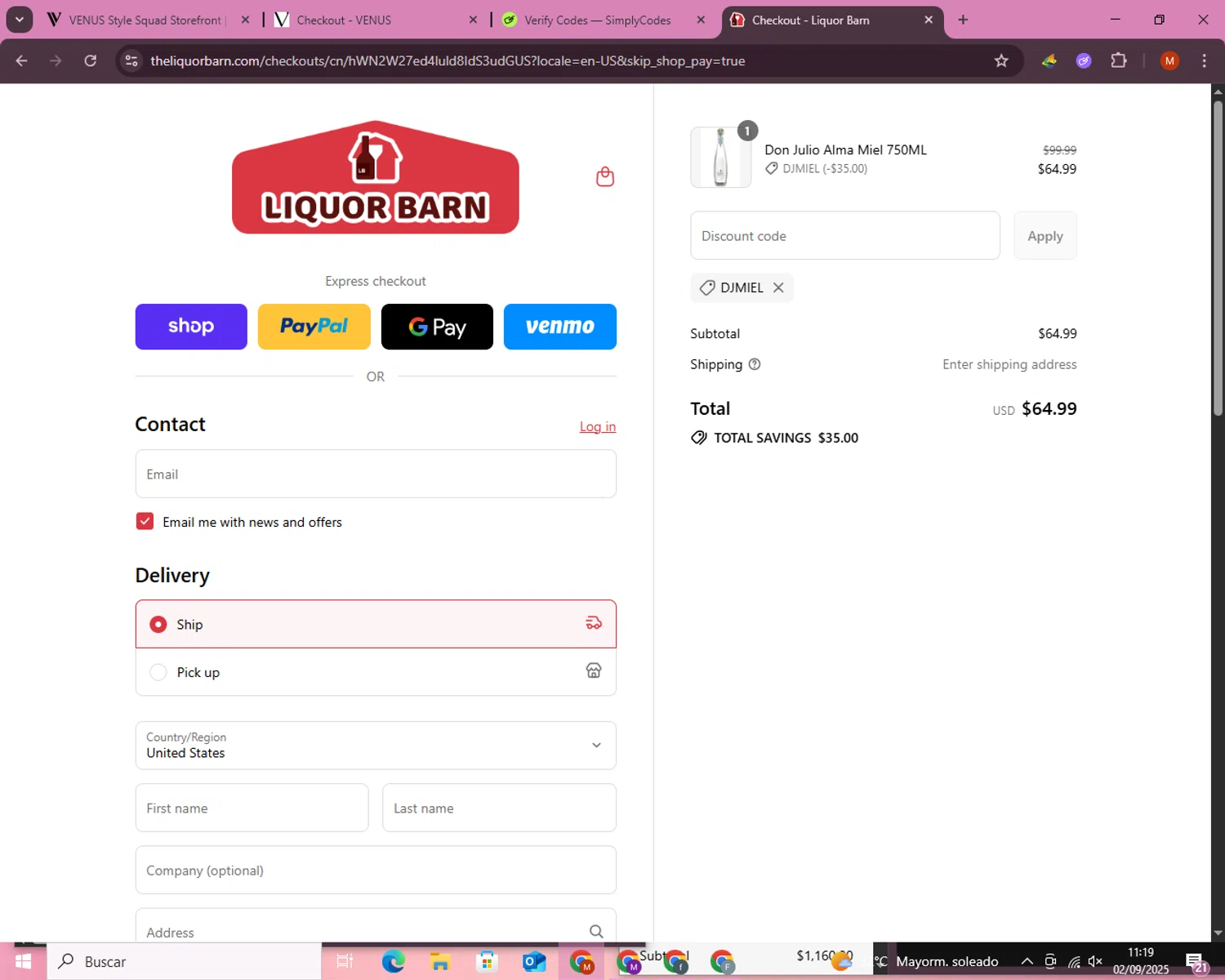1225x980 pixels.
Task: Uncheck Email me with news and offers
Action: [x=145, y=521]
